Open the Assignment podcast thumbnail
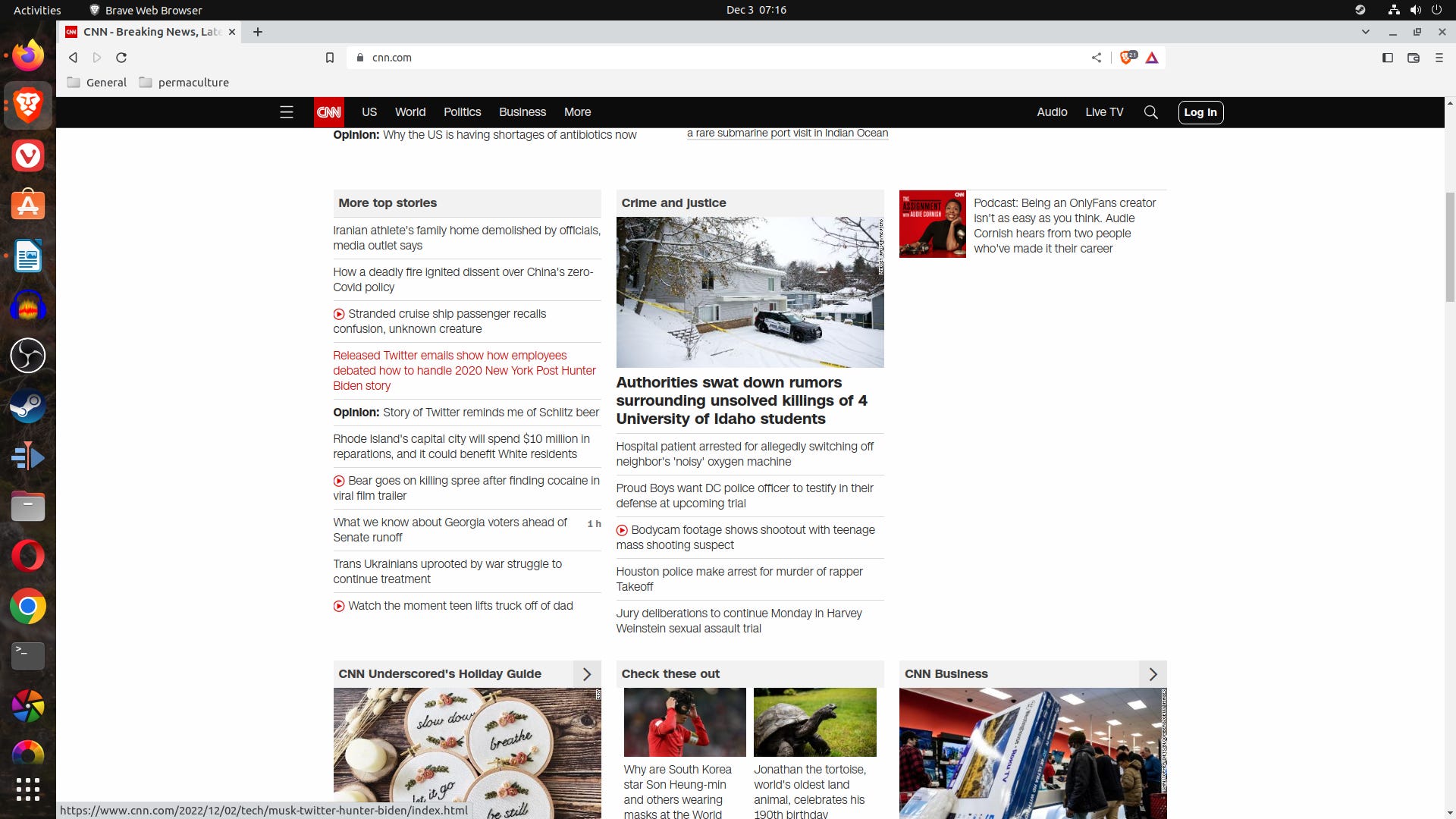Image resolution: width=1456 pixels, height=819 pixels. (933, 224)
